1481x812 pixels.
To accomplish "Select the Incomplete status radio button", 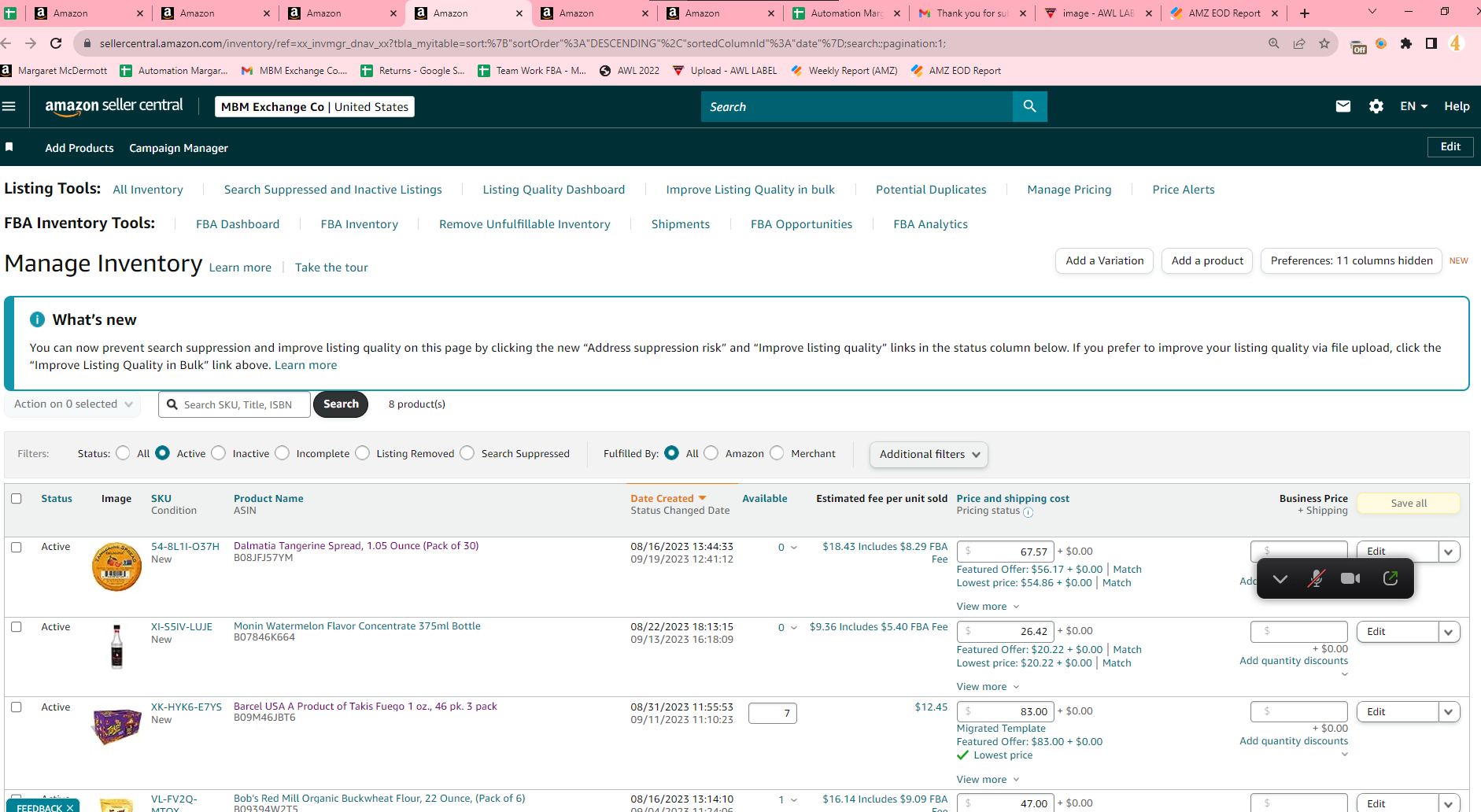I will tap(283, 453).
